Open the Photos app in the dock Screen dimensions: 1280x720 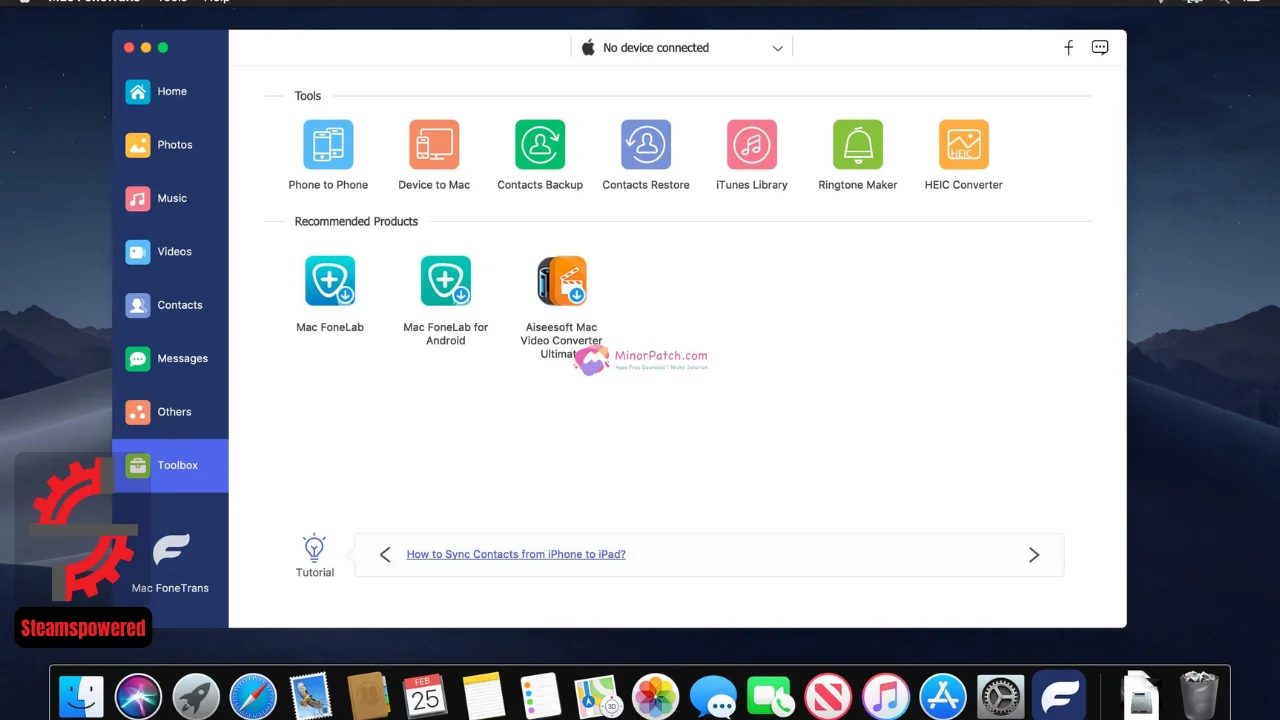pos(656,697)
